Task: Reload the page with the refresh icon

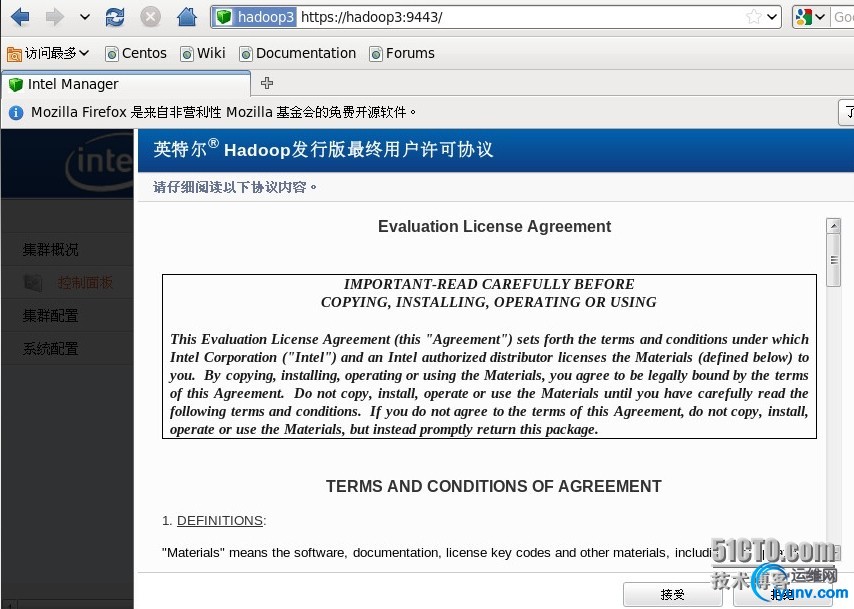Action: pyautogui.click(x=115, y=17)
